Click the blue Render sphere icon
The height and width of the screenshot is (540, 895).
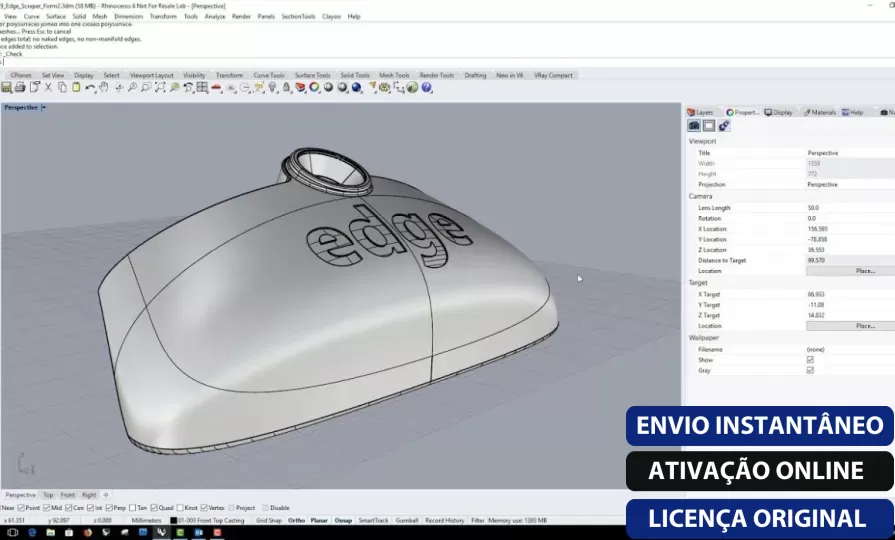coord(357,87)
